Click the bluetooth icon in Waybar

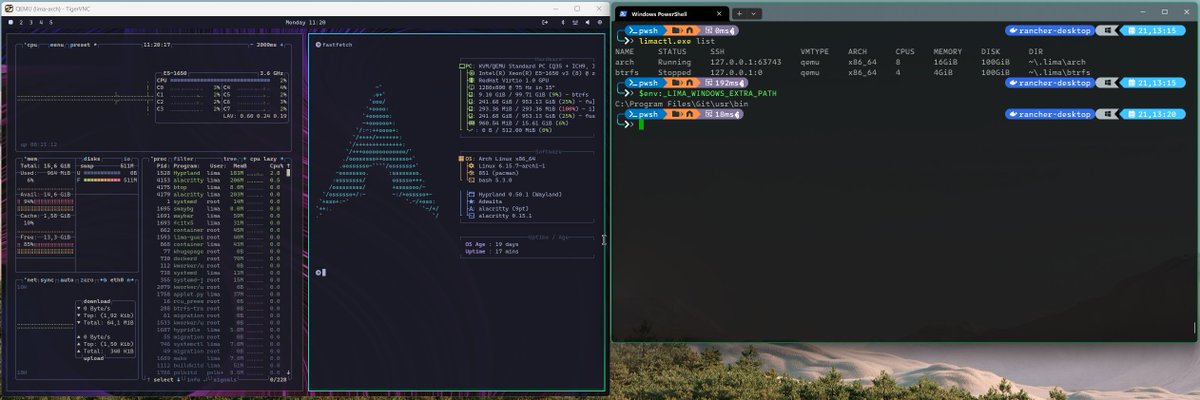pos(562,22)
